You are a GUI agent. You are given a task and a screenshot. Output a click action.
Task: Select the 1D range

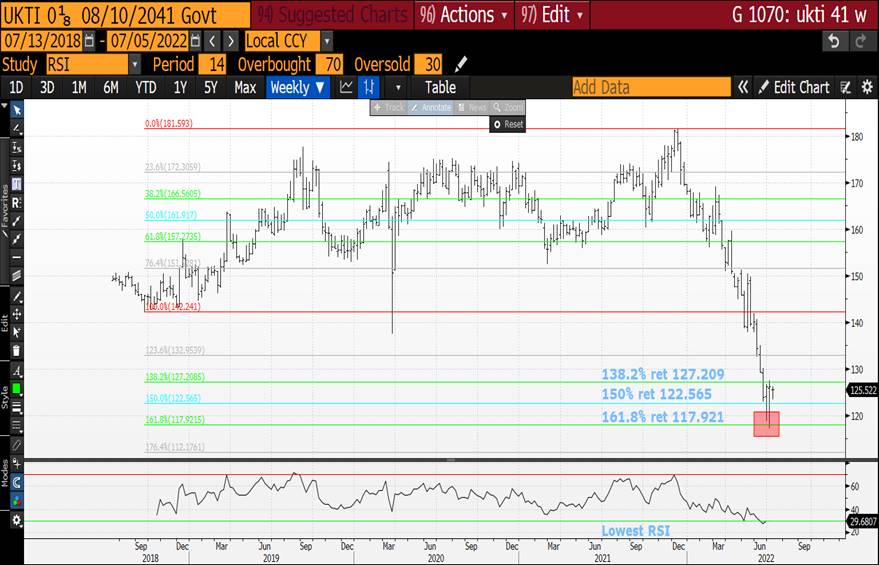pyautogui.click(x=16, y=87)
